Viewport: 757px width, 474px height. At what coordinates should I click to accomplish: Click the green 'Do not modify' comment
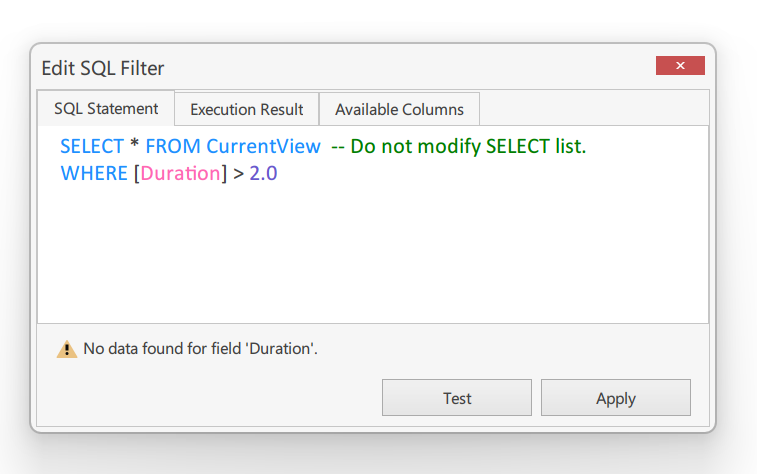(459, 146)
